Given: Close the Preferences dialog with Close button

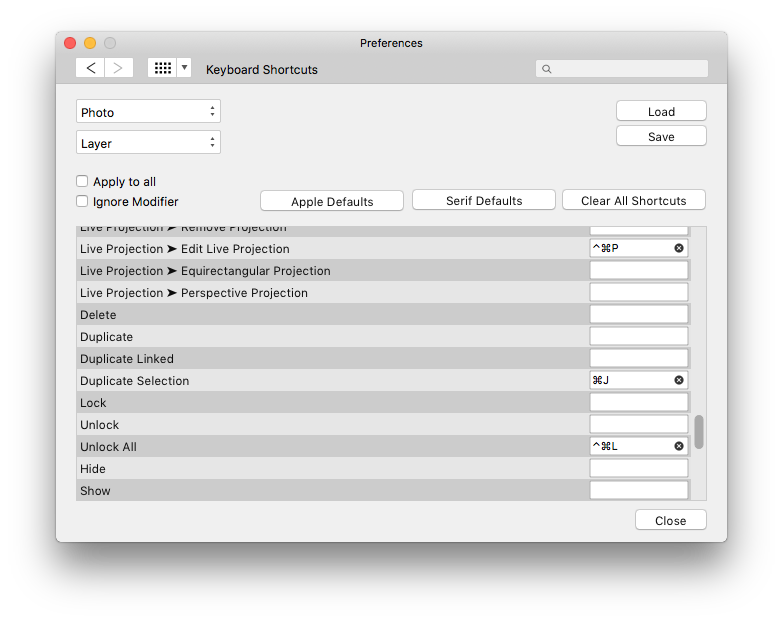Looking at the screenshot, I should [671, 520].
